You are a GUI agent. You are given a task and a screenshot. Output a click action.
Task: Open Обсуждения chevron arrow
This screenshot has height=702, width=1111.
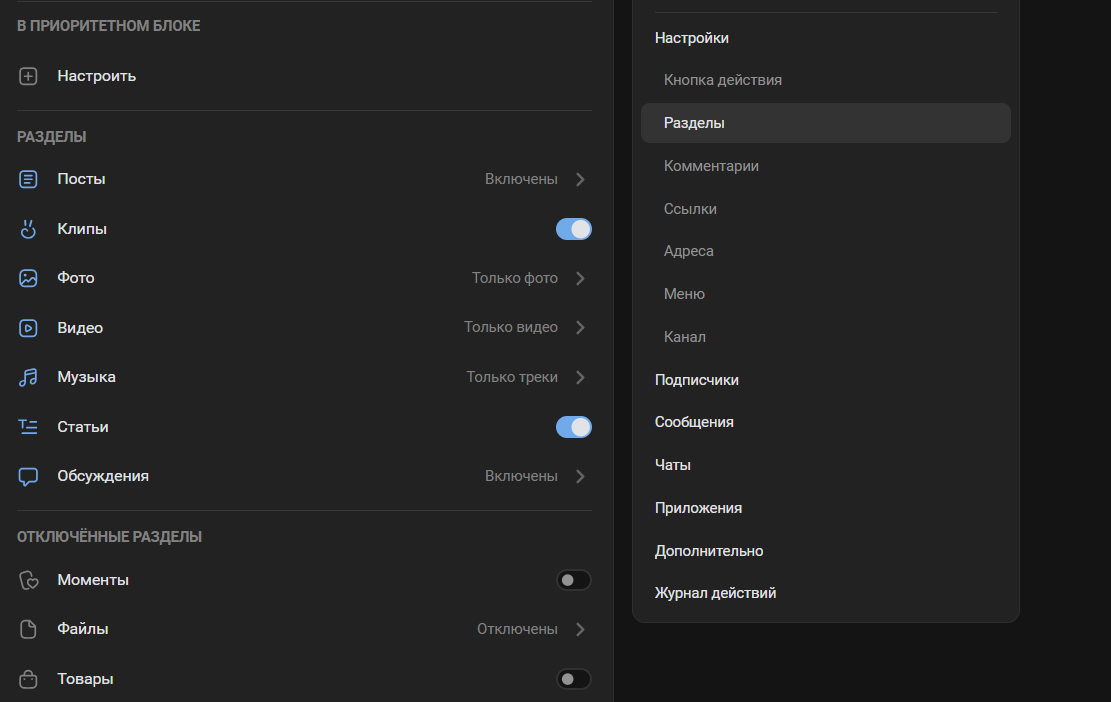[580, 476]
